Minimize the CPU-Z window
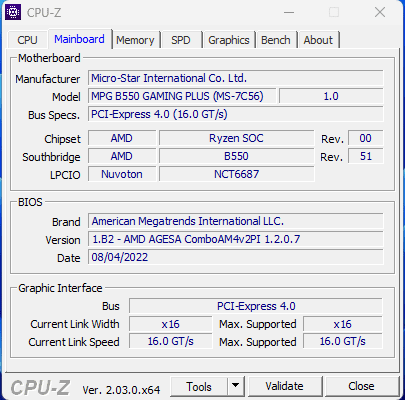This screenshot has width=405, height=400. [289, 13]
